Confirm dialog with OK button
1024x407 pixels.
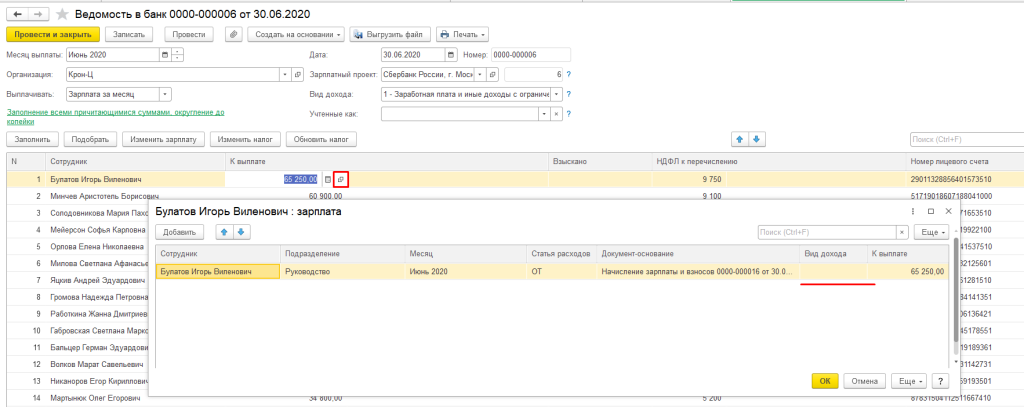coord(825,381)
